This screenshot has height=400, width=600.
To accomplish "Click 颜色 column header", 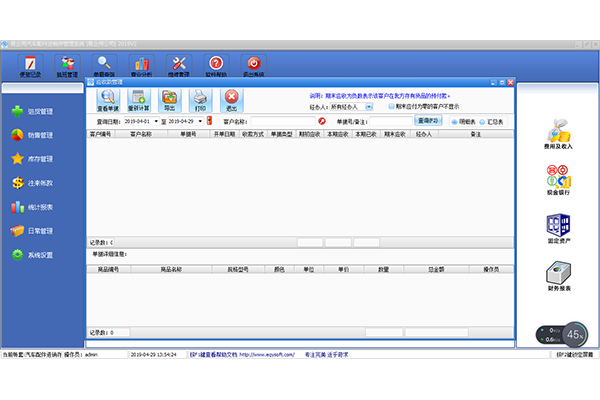I will 279,269.
